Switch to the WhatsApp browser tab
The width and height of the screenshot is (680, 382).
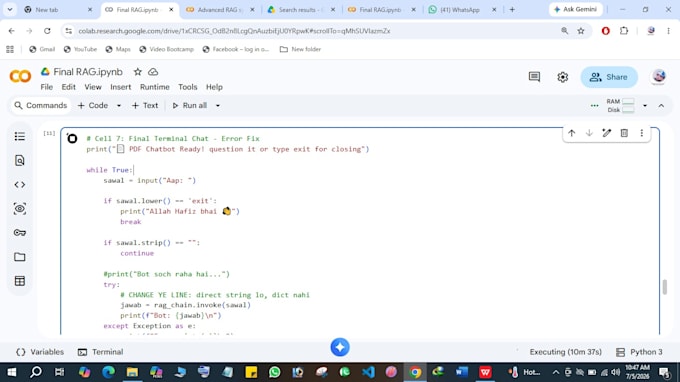(461, 10)
